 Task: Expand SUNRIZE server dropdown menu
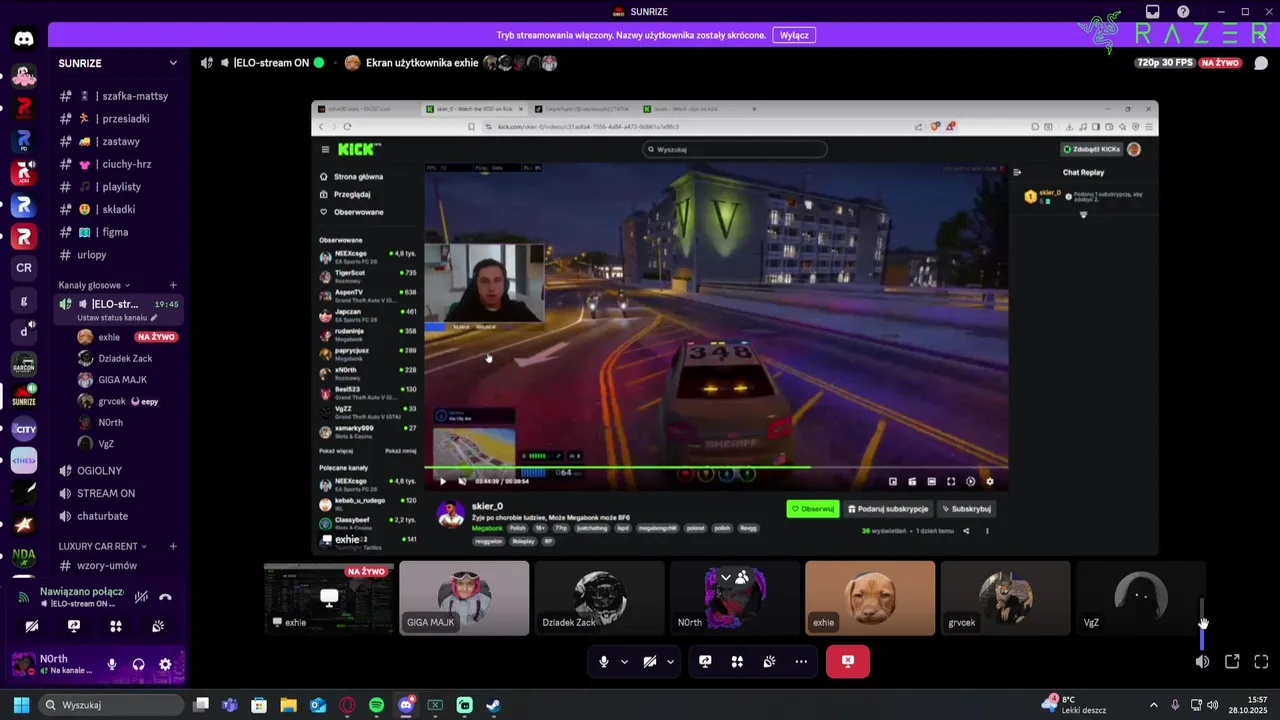pos(173,63)
